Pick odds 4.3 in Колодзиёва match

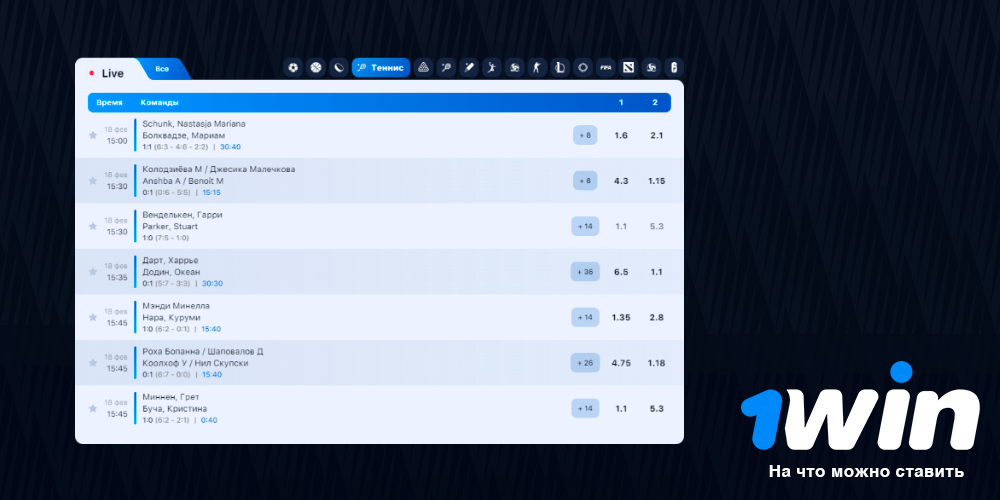click(x=621, y=181)
